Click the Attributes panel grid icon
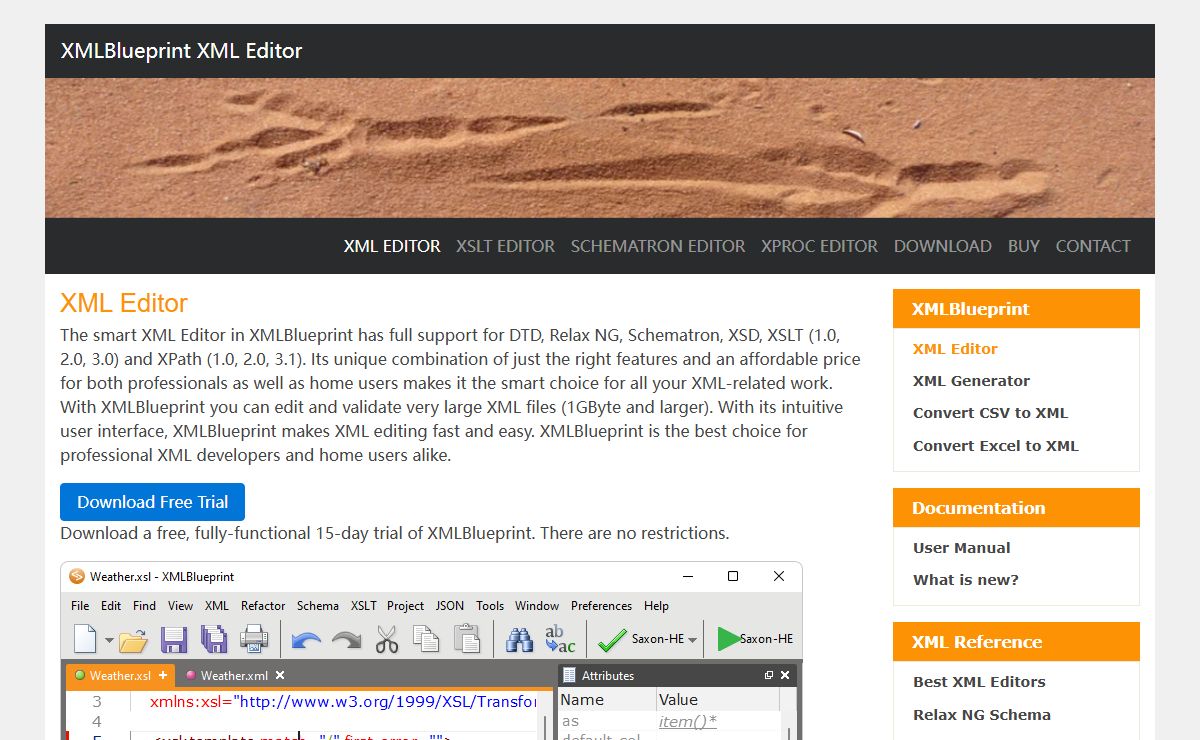Viewport: 1200px width, 740px height. pyautogui.click(x=569, y=675)
